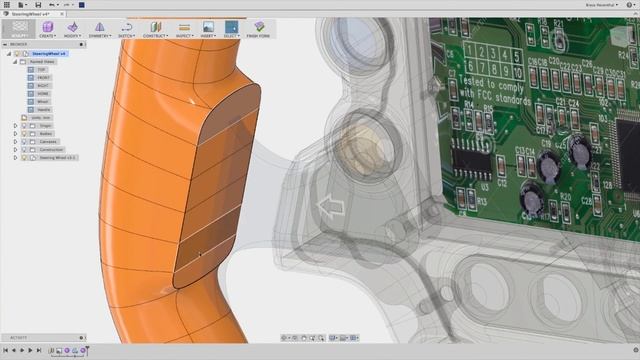Screen dimensions: 640x360
Task: Click the Units item in browser
Action: 40,118
